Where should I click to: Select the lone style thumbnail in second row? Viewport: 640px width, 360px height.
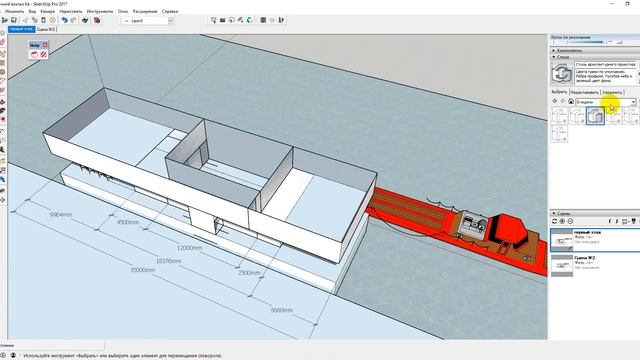(x=560, y=134)
